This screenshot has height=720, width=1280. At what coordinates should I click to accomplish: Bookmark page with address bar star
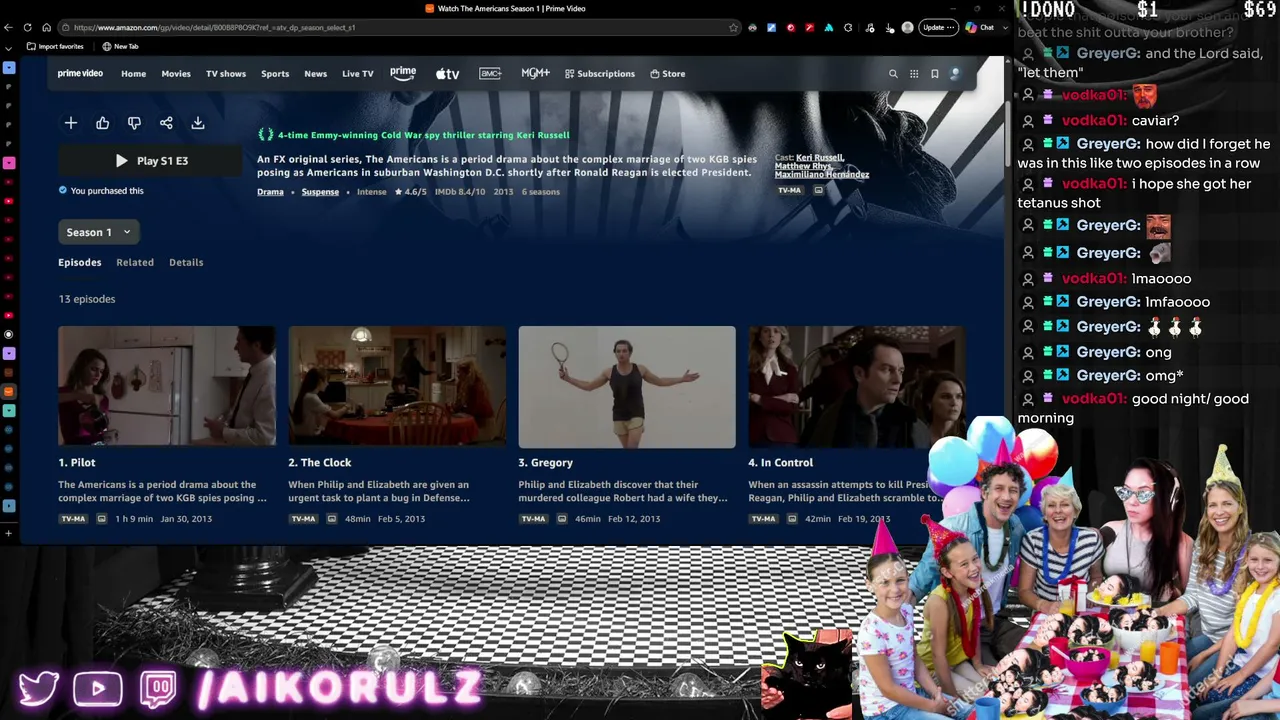click(734, 27)
